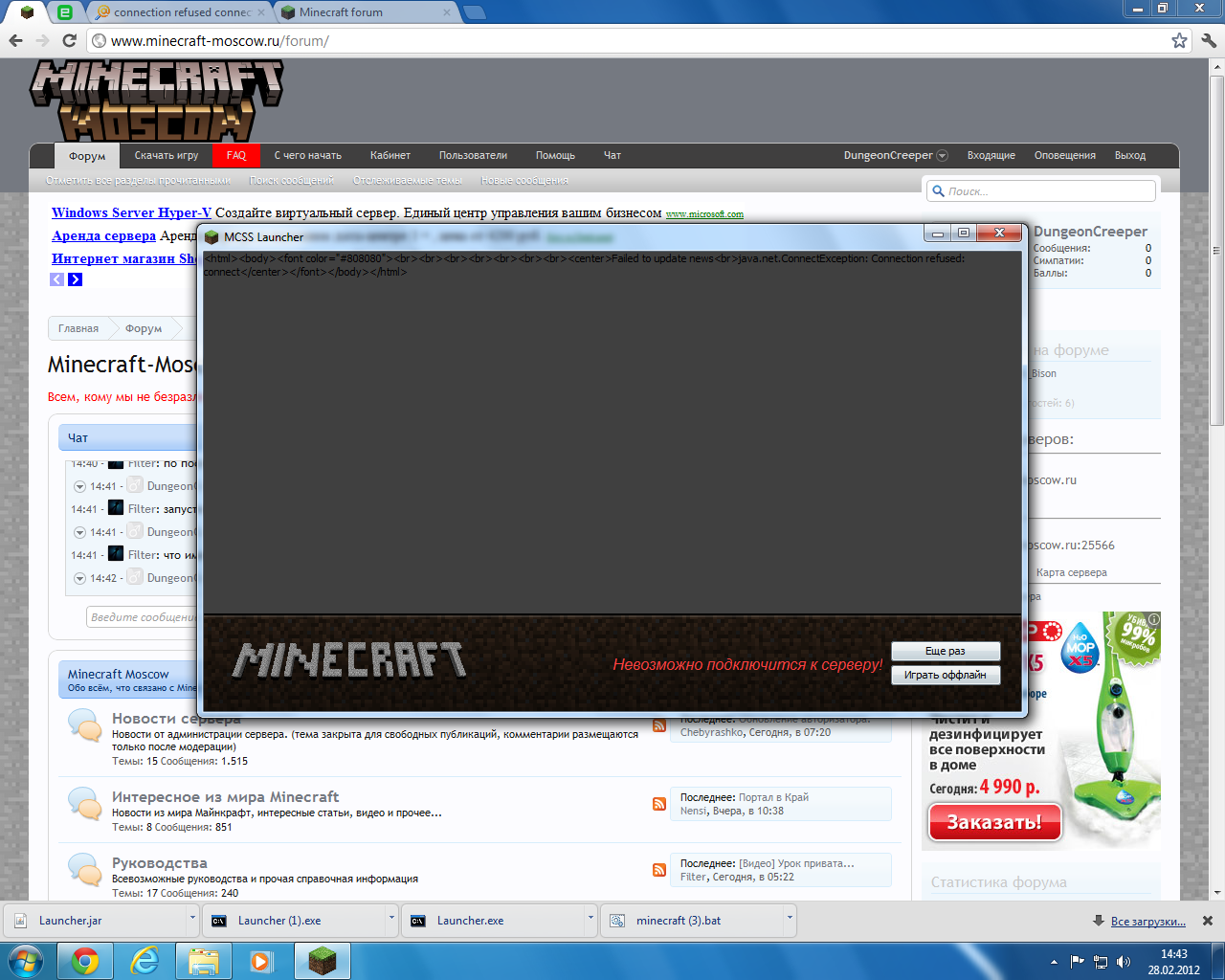The image size is (1225, 980).
Task: Click the speech bubble icon beside Руководства
Action: (x=85, y=870)
